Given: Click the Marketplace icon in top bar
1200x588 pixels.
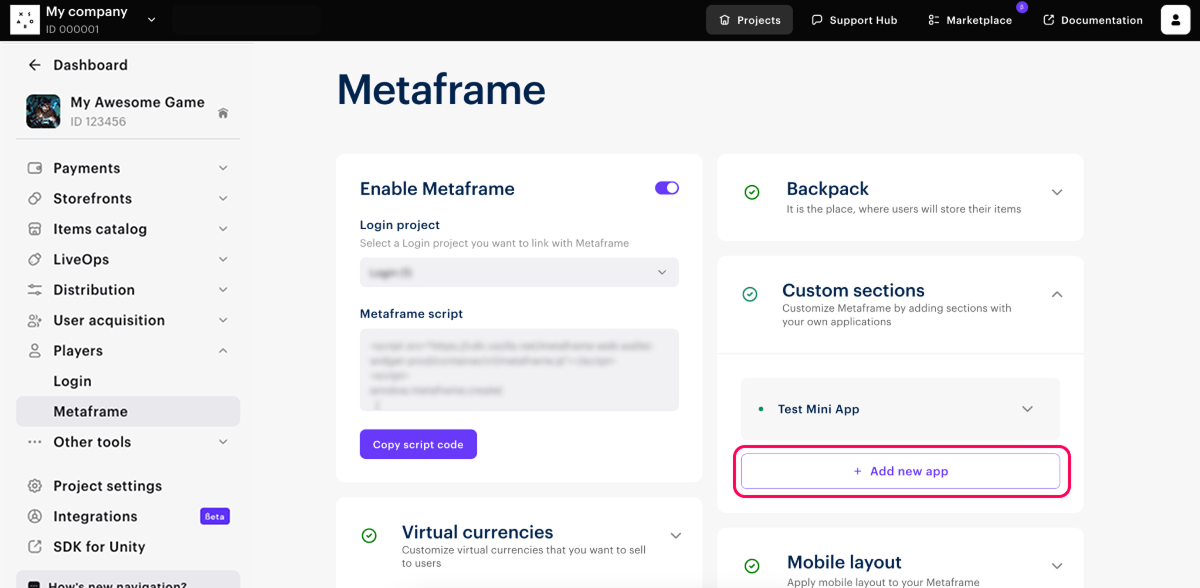Looking at the screenshot, I should [x=933, y=20].
